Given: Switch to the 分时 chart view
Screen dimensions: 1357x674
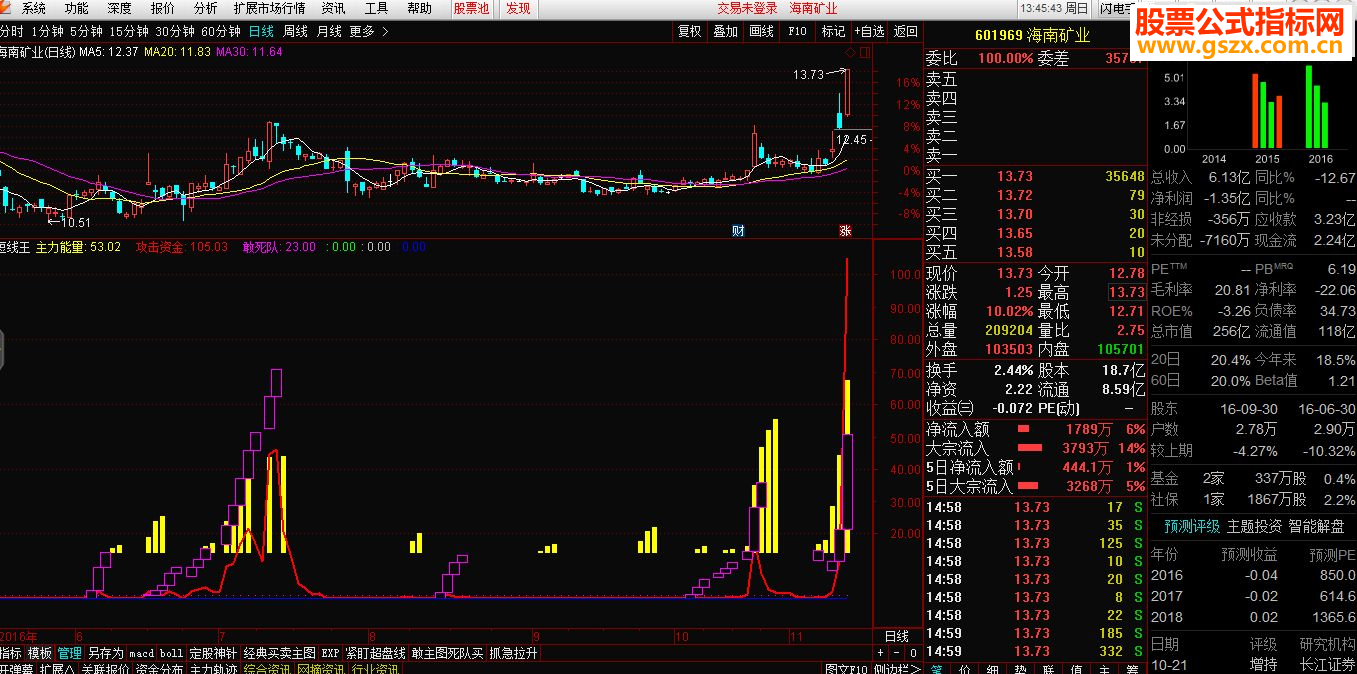Looking at the screenshot, I should 11,31.
